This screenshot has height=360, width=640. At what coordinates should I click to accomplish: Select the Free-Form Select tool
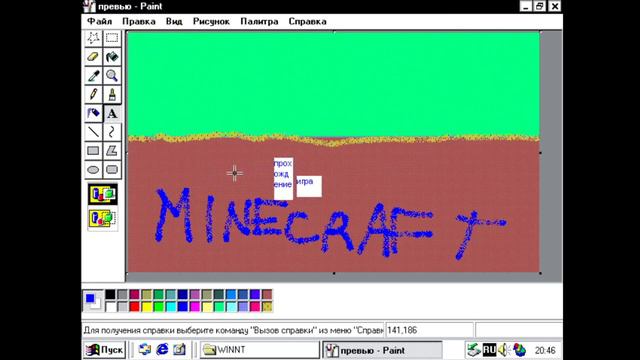pyautogui.click(x=93, y=38)
